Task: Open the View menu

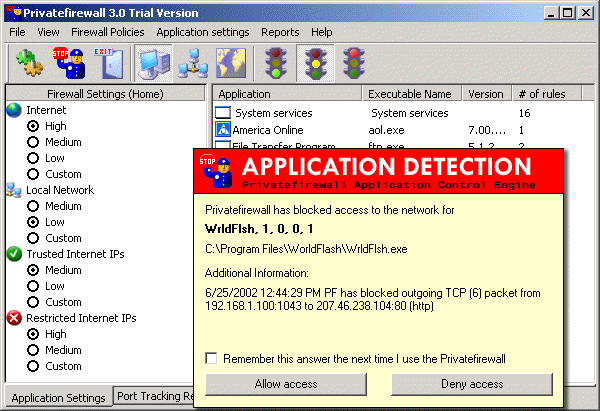Action: [x=48, y=32]
